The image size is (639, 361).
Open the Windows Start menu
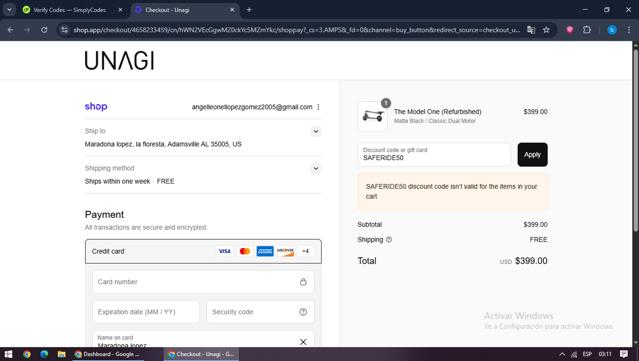point(8,354)
